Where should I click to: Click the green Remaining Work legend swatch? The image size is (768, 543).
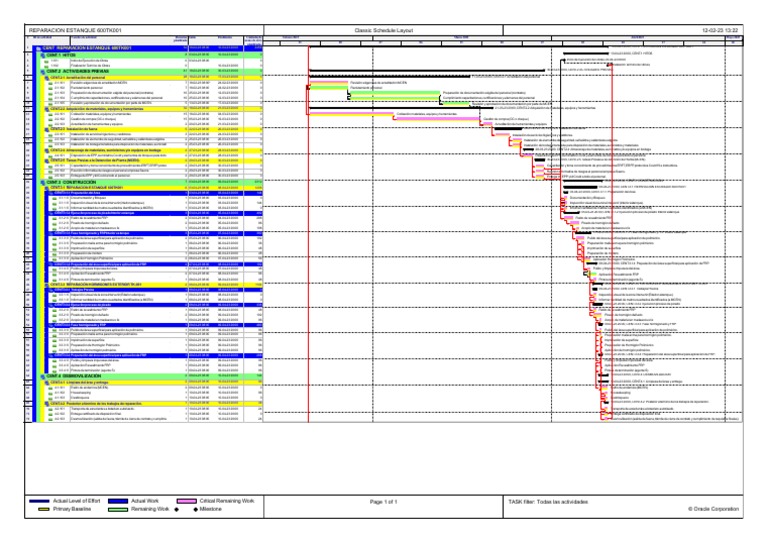118,509
